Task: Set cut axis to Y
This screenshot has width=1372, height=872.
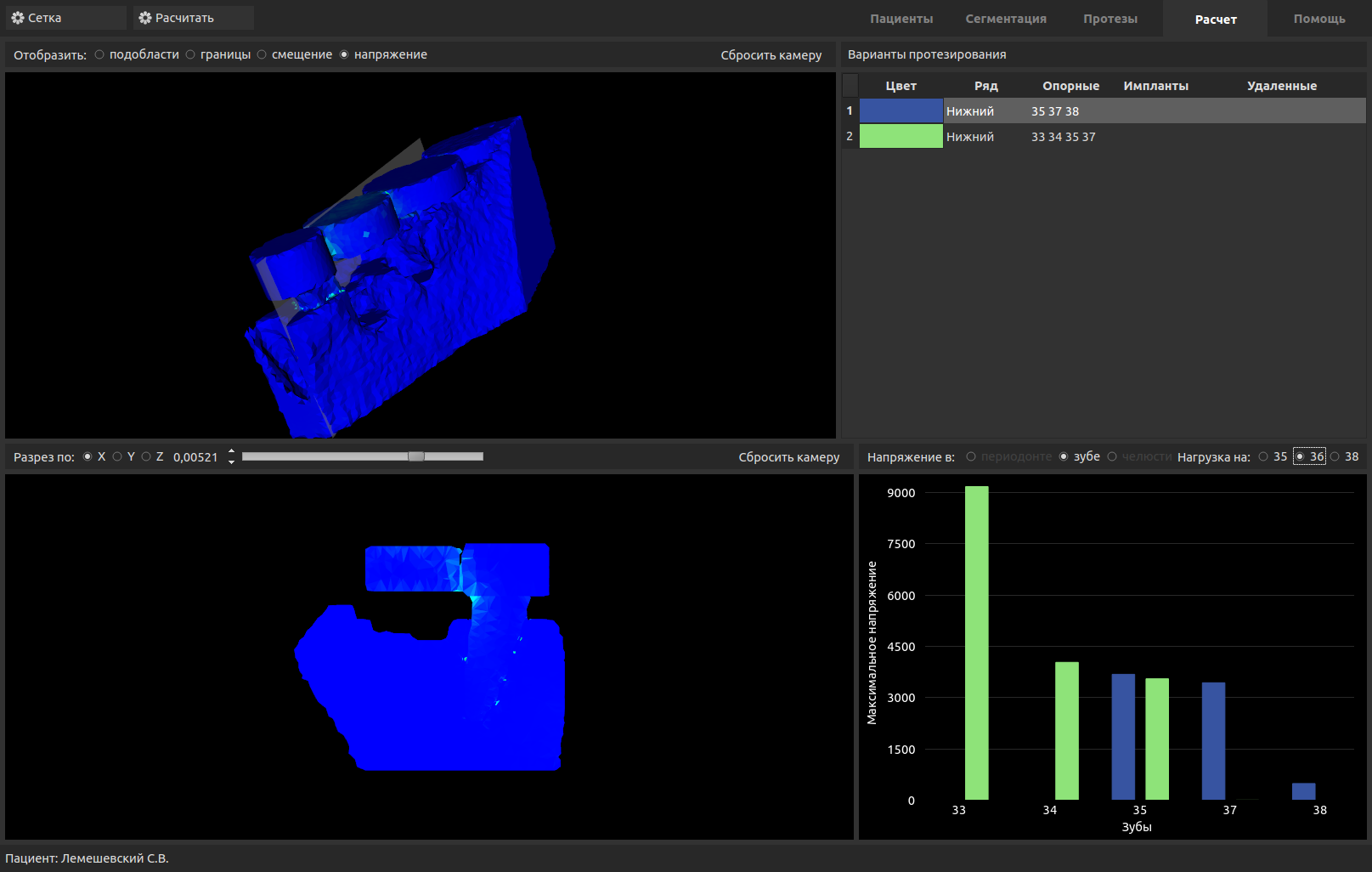Action: click(117, 456)
